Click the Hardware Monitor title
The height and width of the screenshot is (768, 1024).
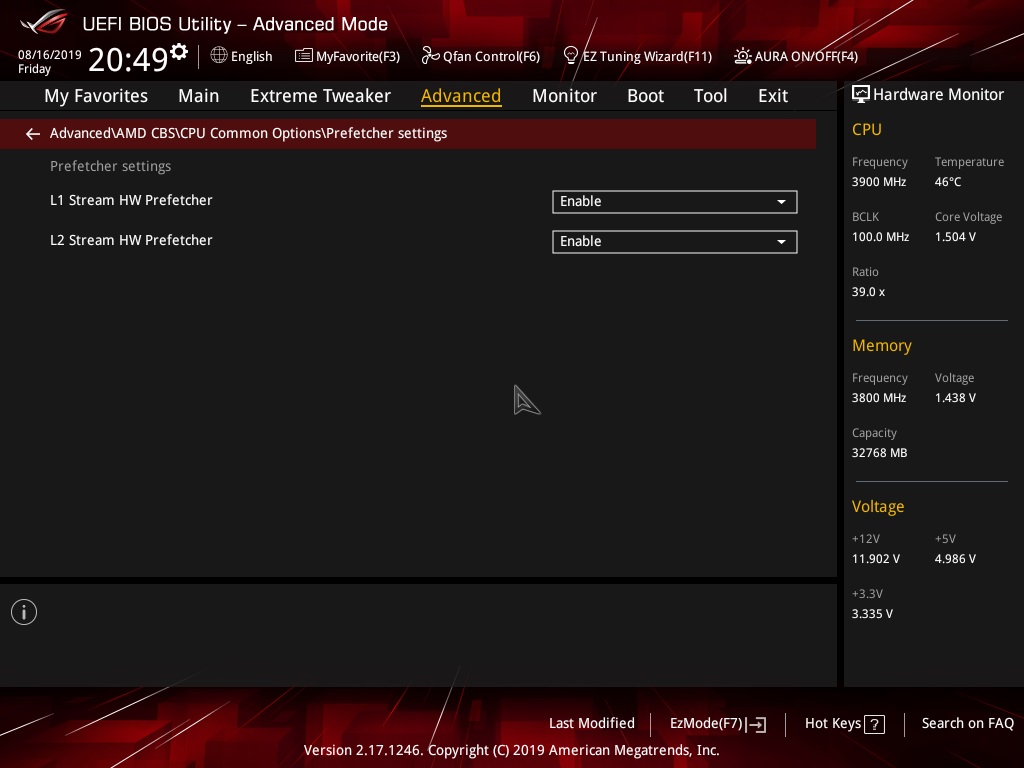click(x=938, y=95)
